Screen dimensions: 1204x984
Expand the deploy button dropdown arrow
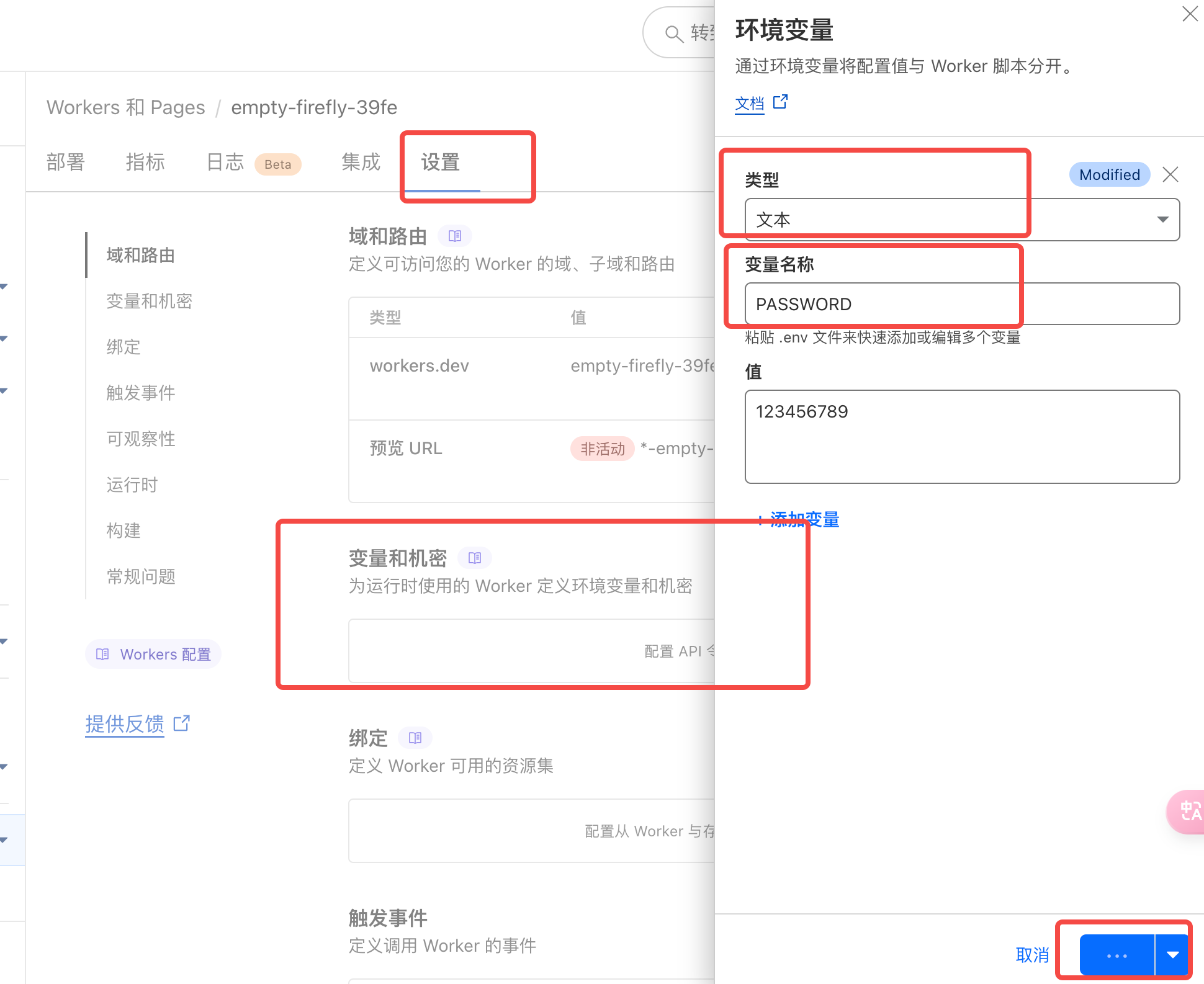[x=1172, y=955]
